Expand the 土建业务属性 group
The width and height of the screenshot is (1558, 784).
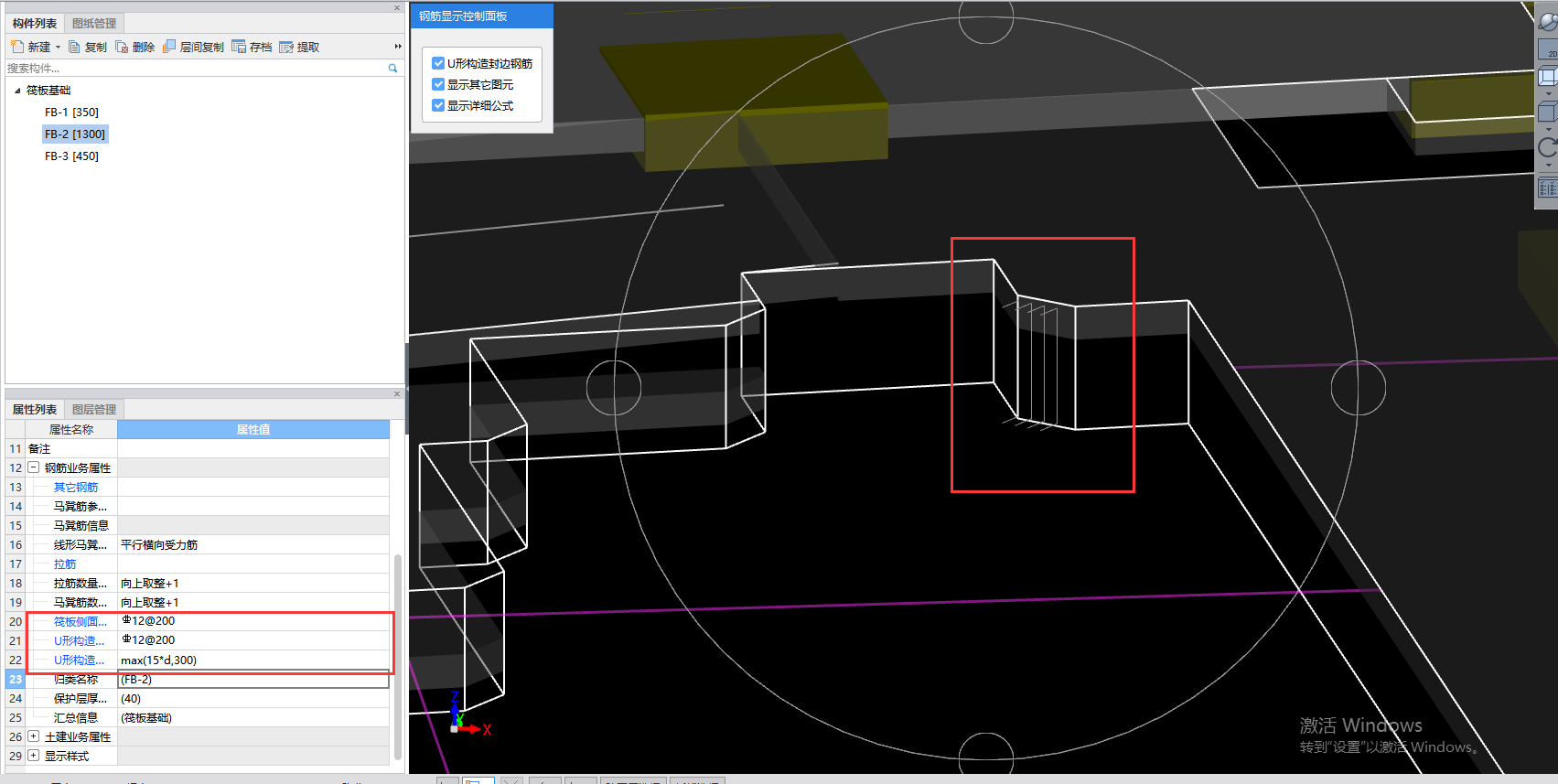33,736
